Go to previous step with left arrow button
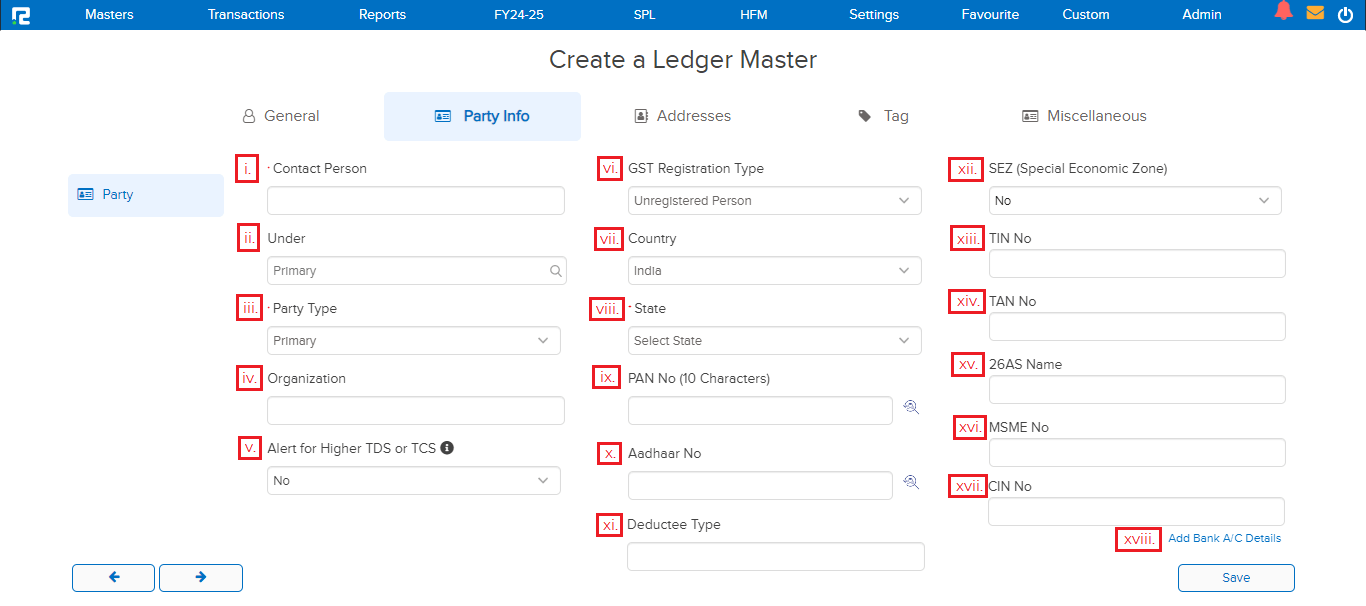 tap(114, 577)
